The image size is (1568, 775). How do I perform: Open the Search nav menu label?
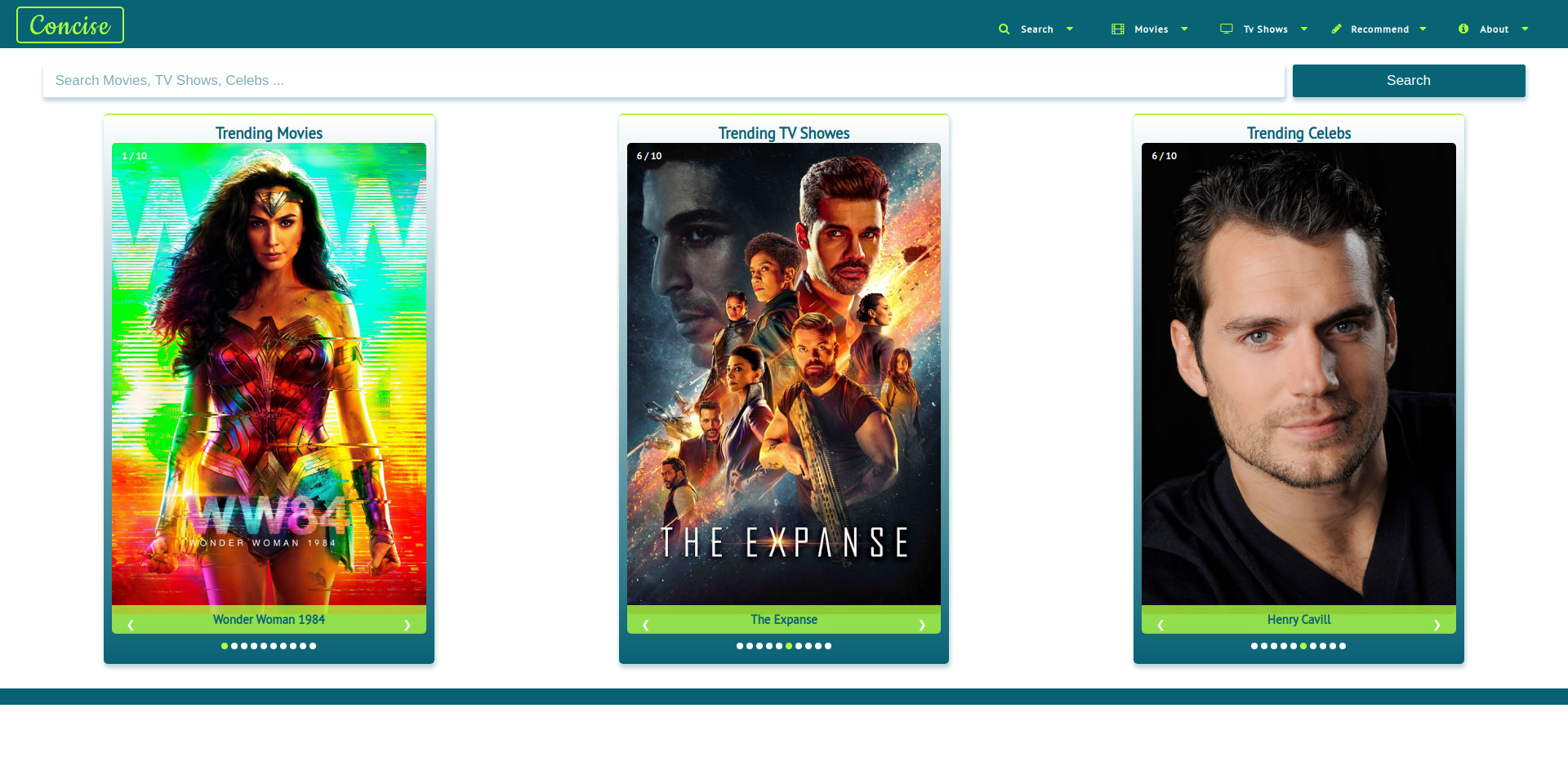coord(1037,29)
